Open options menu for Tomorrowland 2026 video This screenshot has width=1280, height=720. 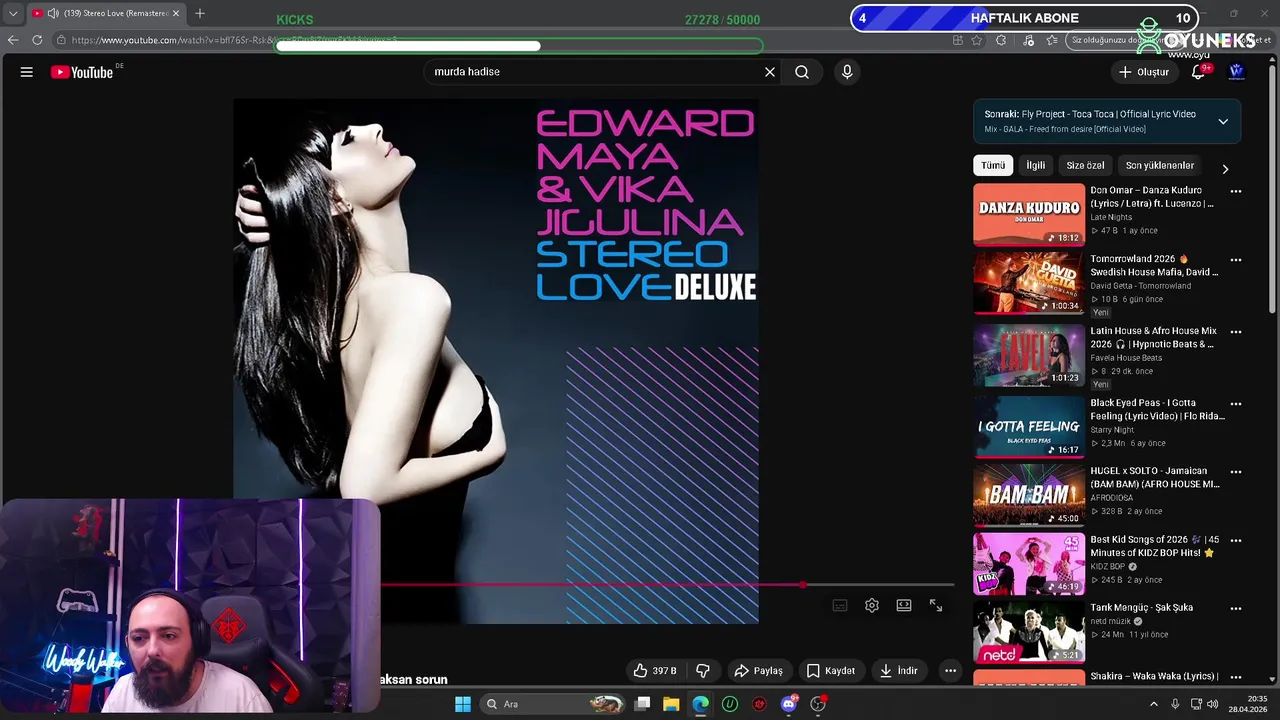coord(1236,260)
